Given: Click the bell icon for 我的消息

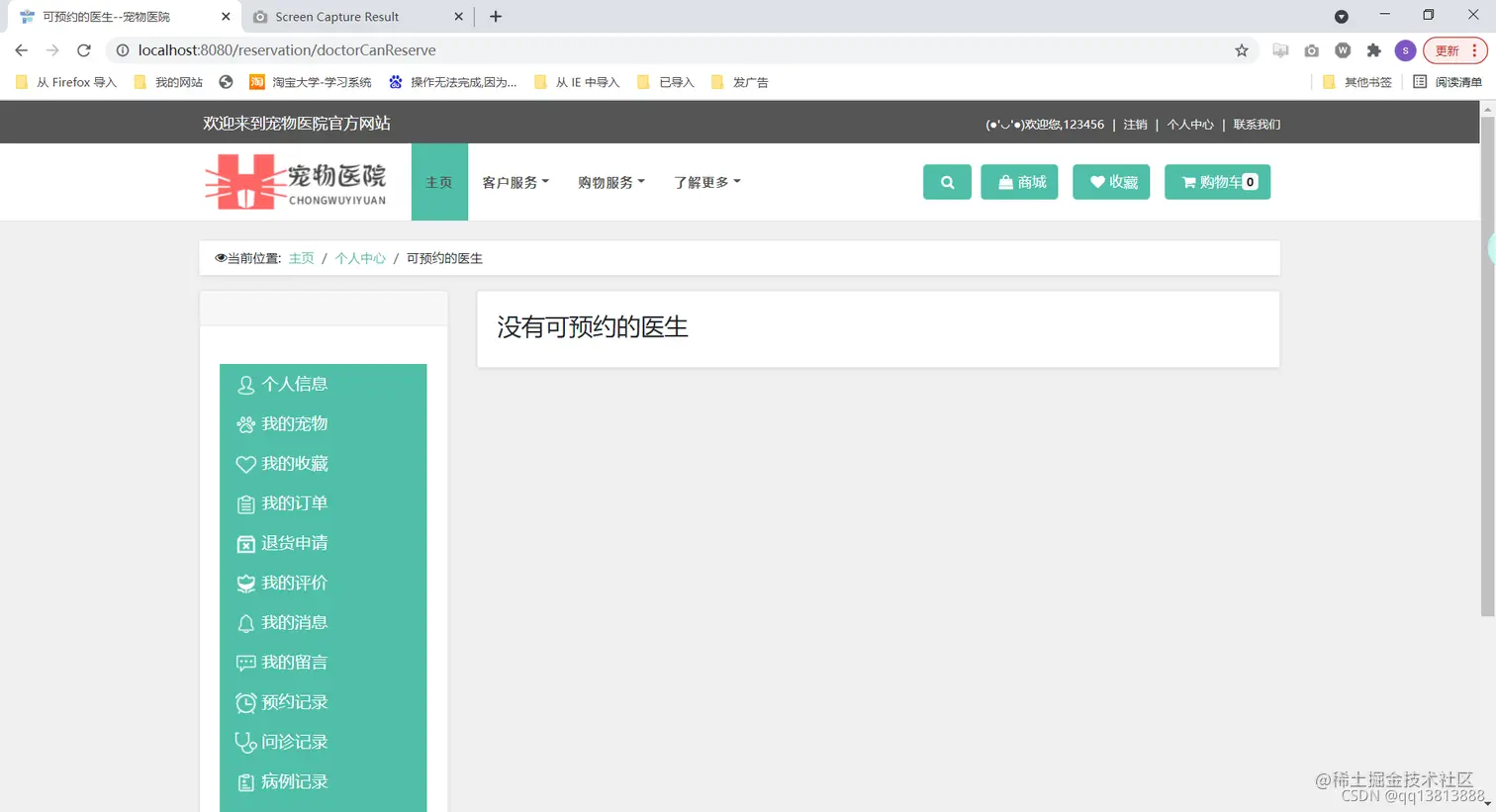Looking at the screenshot, I should 245,622.
